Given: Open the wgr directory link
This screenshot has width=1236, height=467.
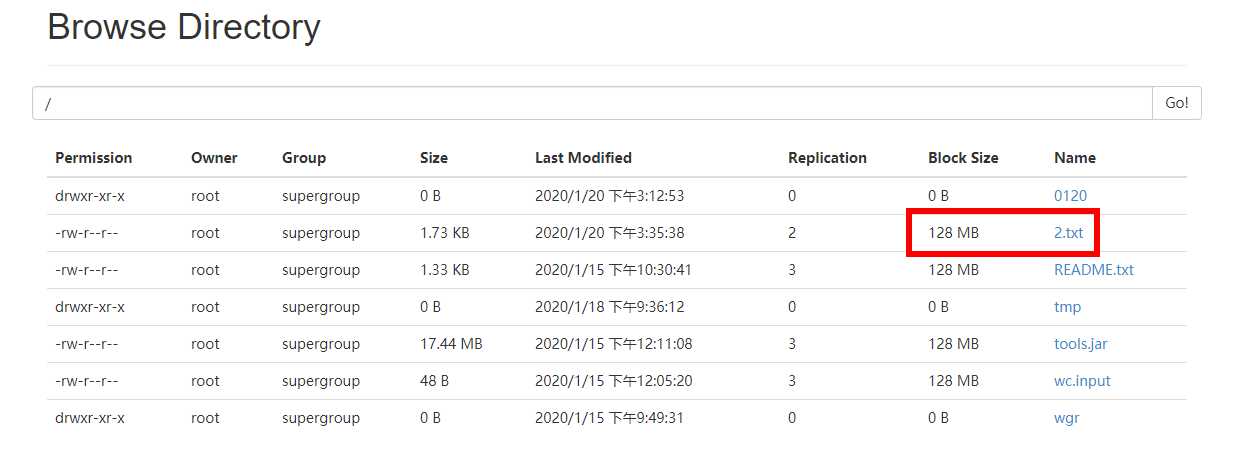Looking at the screenshot, I should tap(1066, 418).
